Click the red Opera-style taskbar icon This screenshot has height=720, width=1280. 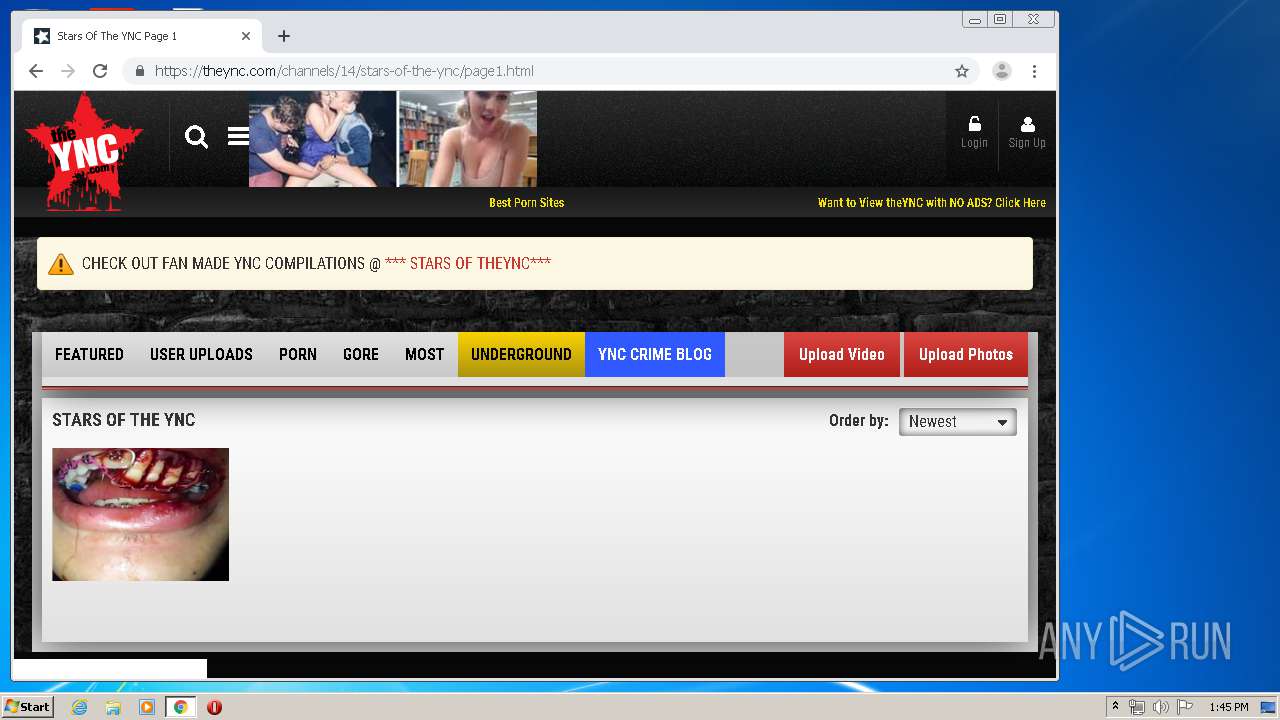click(x=214, y=707)
